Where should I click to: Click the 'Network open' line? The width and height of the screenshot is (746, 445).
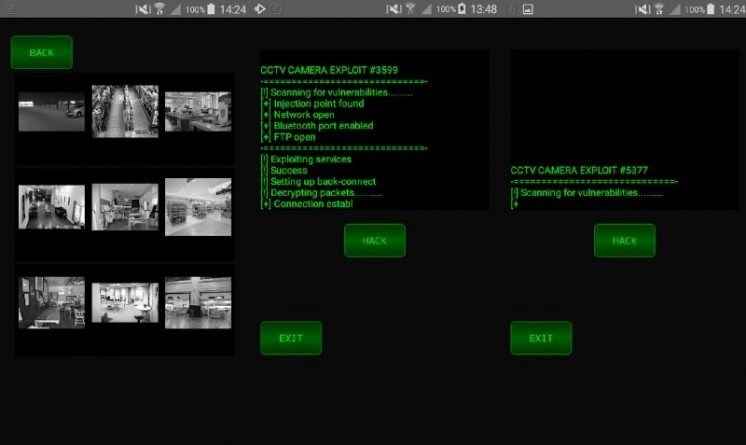[297, 115]
